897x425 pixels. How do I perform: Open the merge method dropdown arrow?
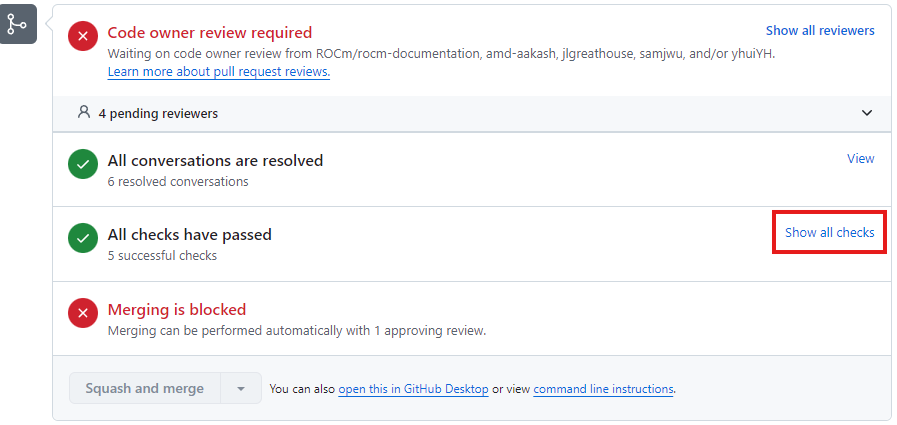pyautogui.click(x=241, y=388)
